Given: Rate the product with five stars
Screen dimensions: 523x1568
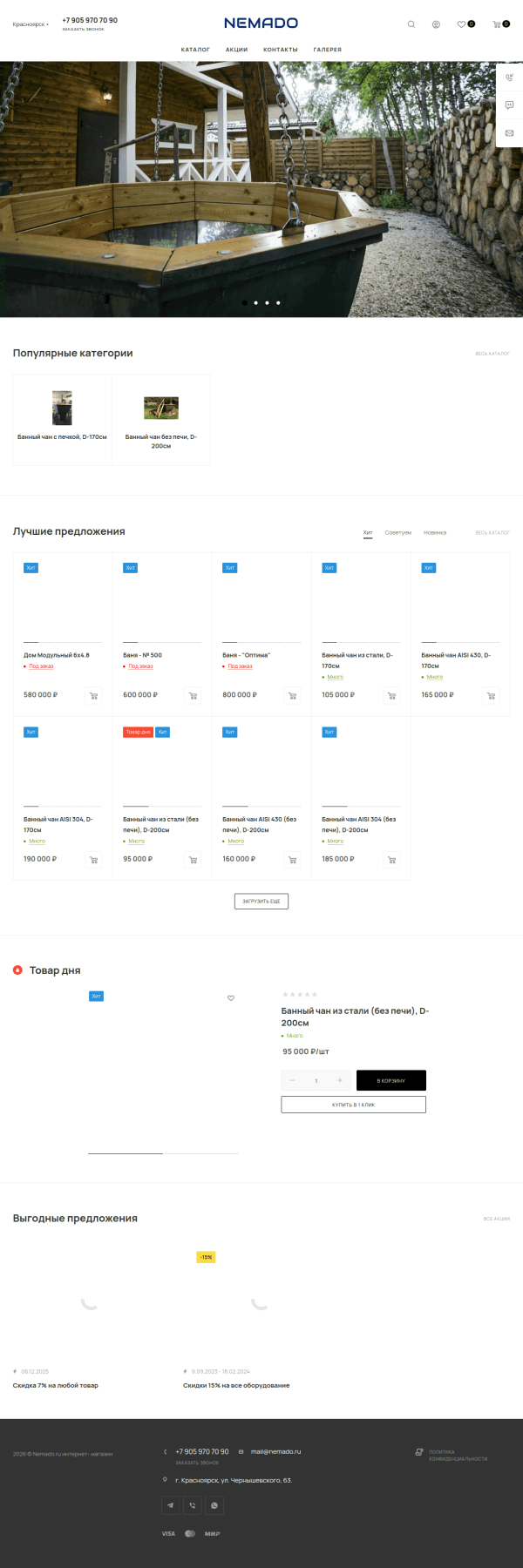Looking at the screenshot, I should (315, 994).
